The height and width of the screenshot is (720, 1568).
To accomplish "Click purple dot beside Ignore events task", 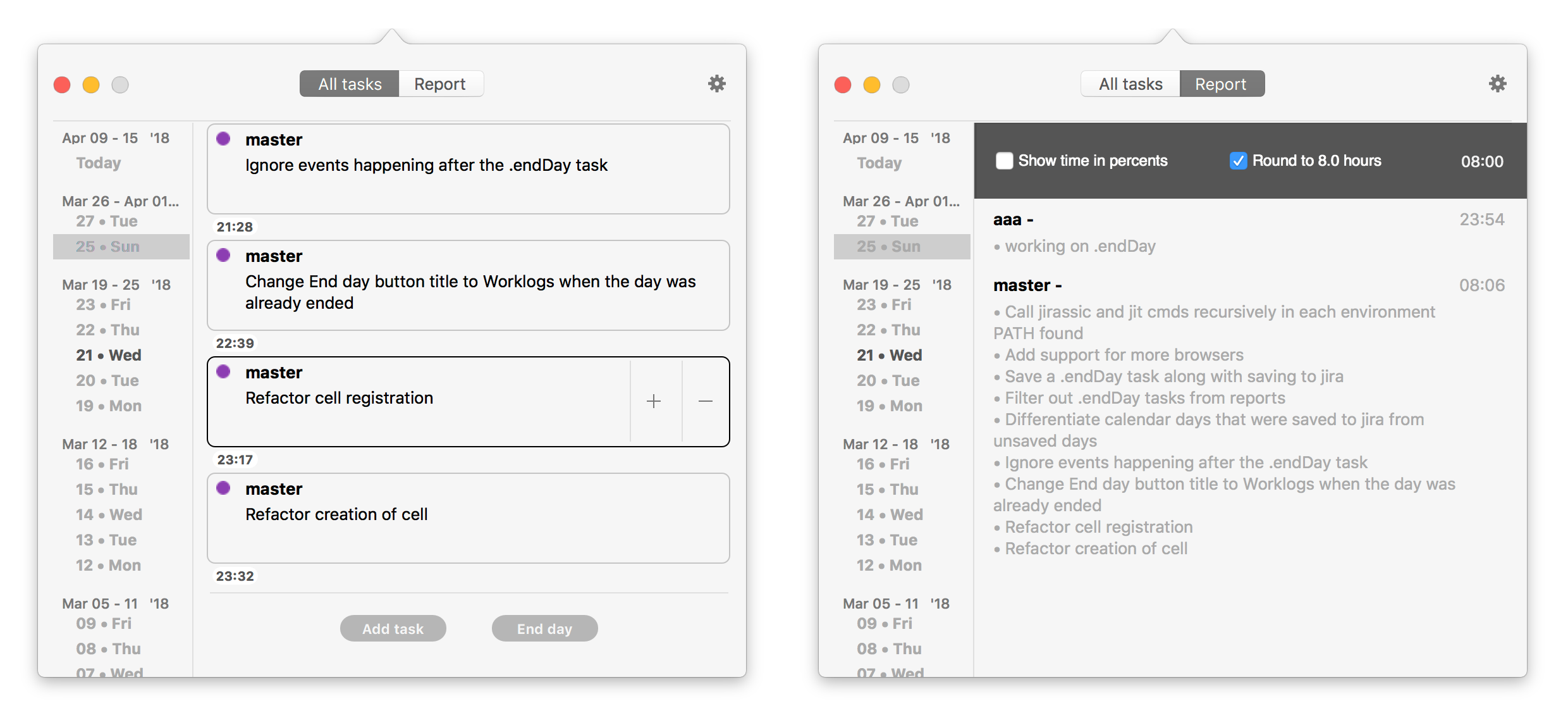I will [x=223, y=139].
